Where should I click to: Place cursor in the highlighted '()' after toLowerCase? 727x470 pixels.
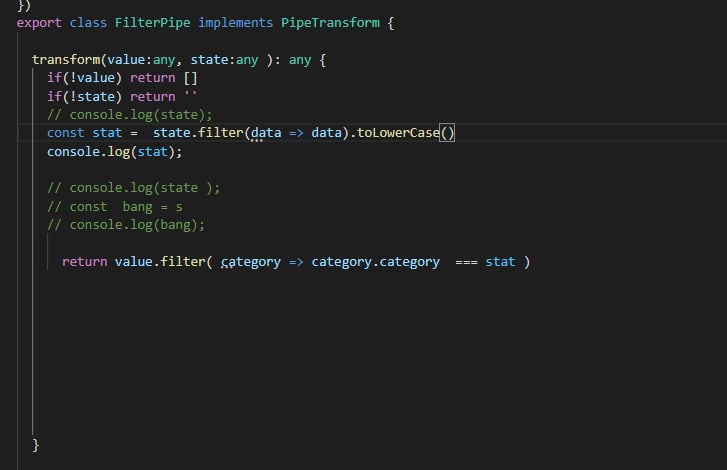(x=447, y=133)
